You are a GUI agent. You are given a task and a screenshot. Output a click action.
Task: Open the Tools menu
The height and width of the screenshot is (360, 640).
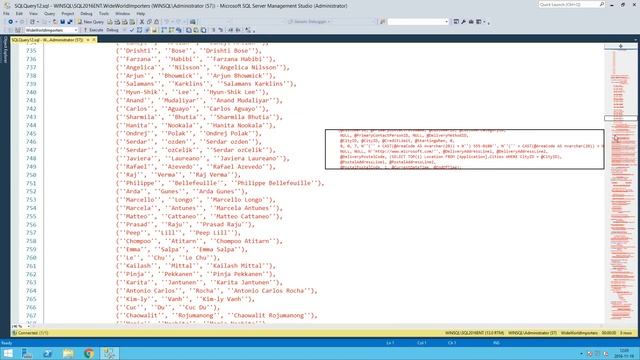point(104,13)
